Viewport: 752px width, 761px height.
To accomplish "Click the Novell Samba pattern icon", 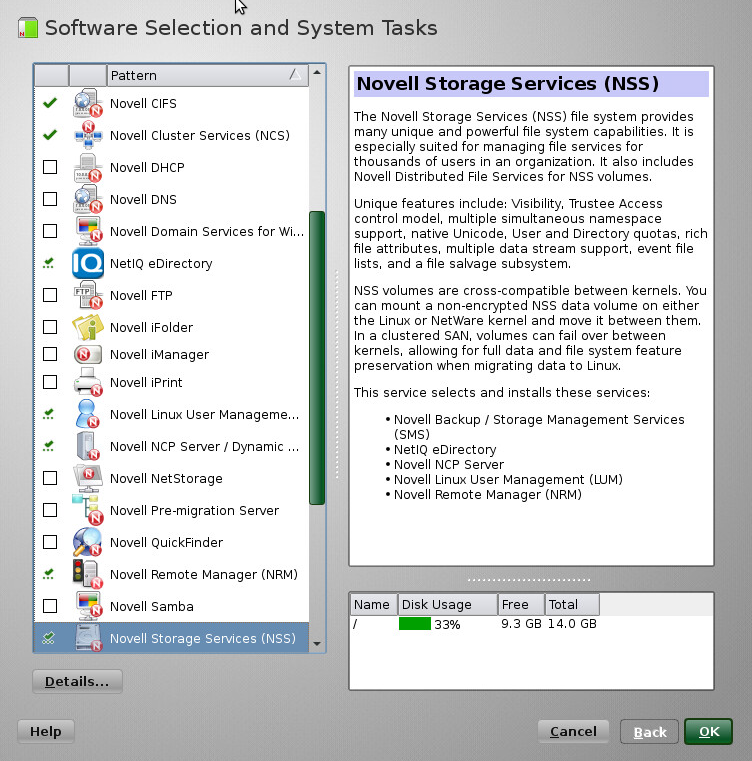I will pyautogui.click(x=88, y=606).
